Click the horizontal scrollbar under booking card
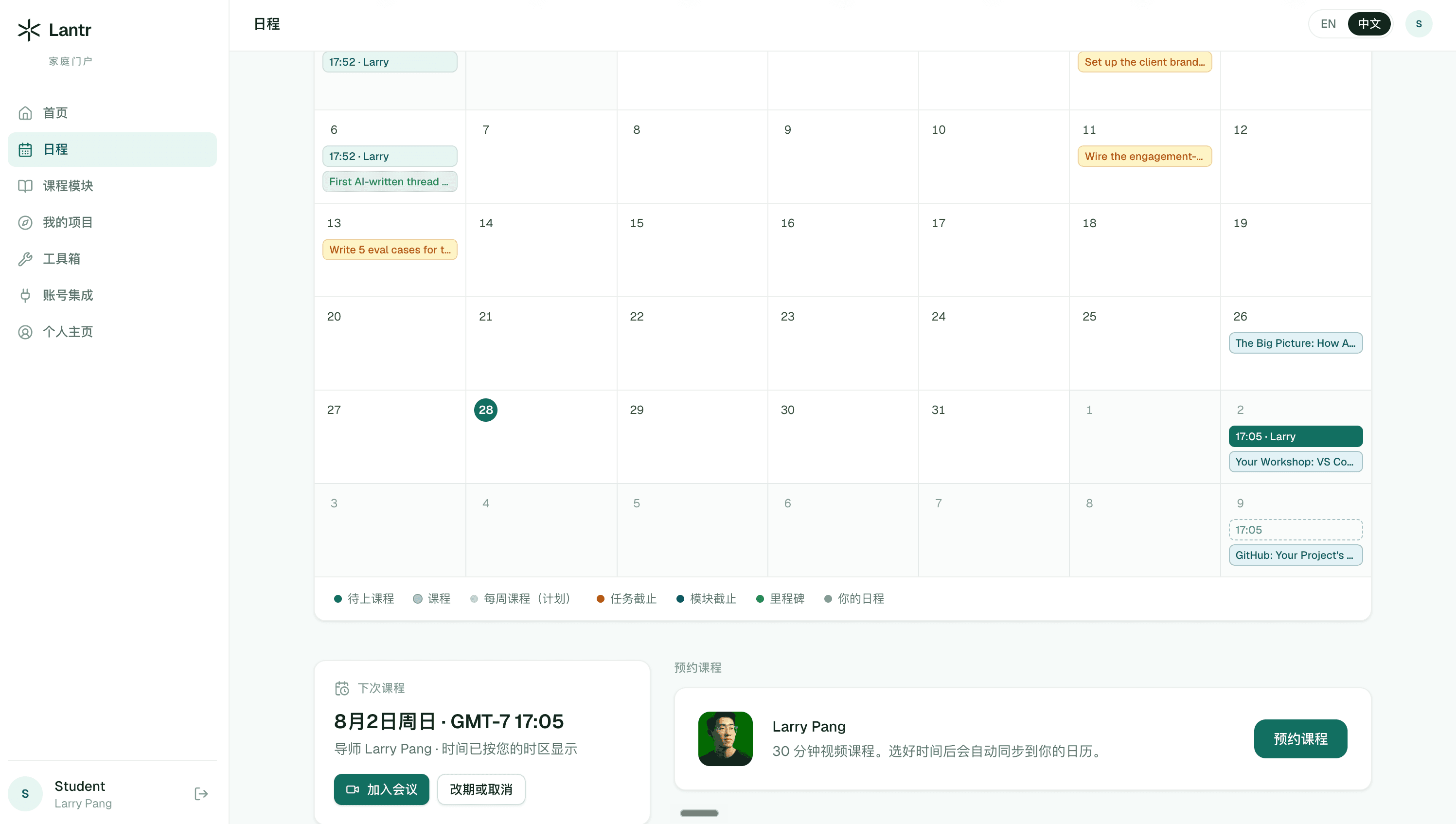Screen dimensions: 1456x824 click(x=699, y=813)
